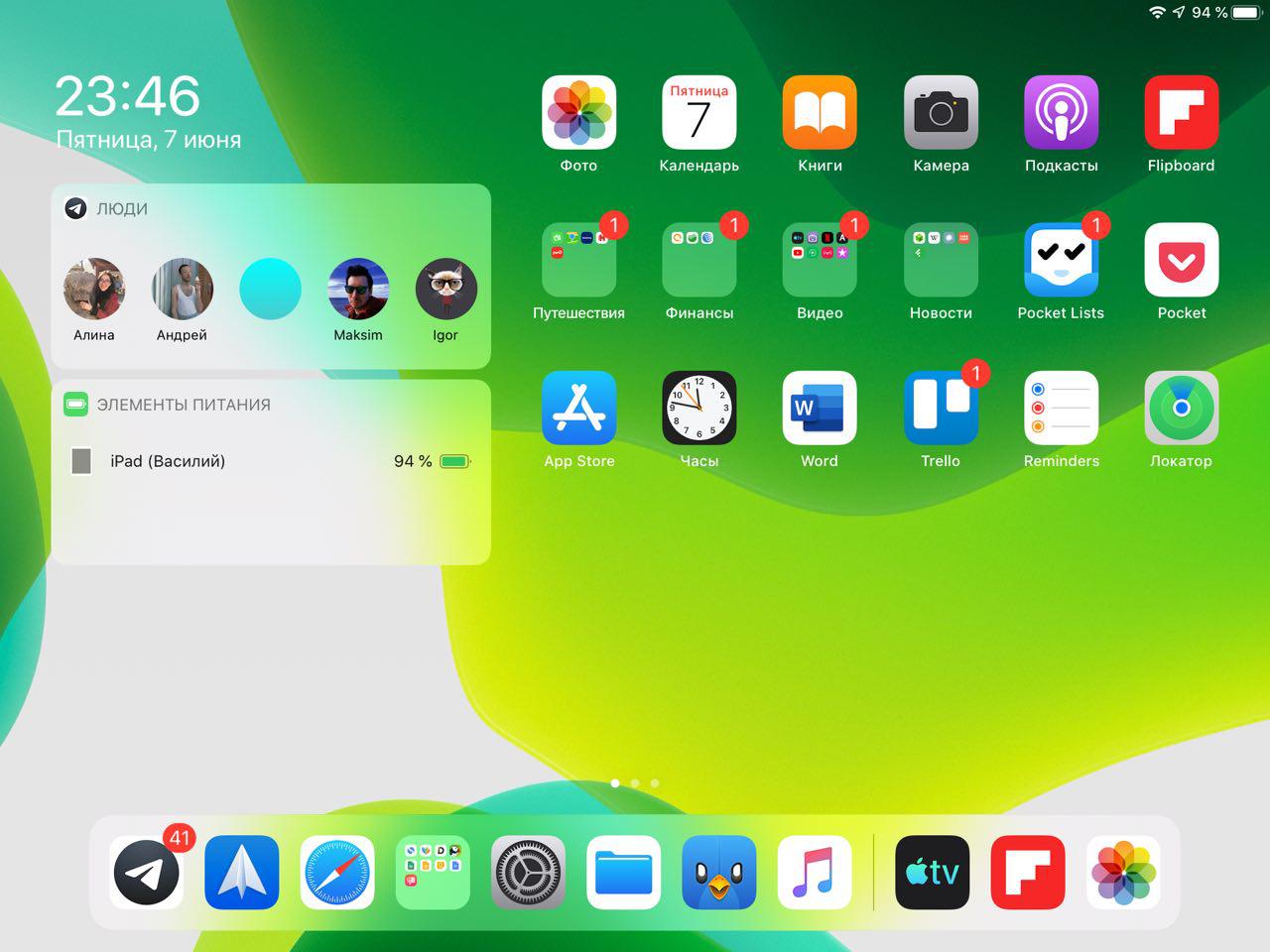1270x952 pixels.
Task: Tap the location arrow in status bar
Action: [1179, 12]
